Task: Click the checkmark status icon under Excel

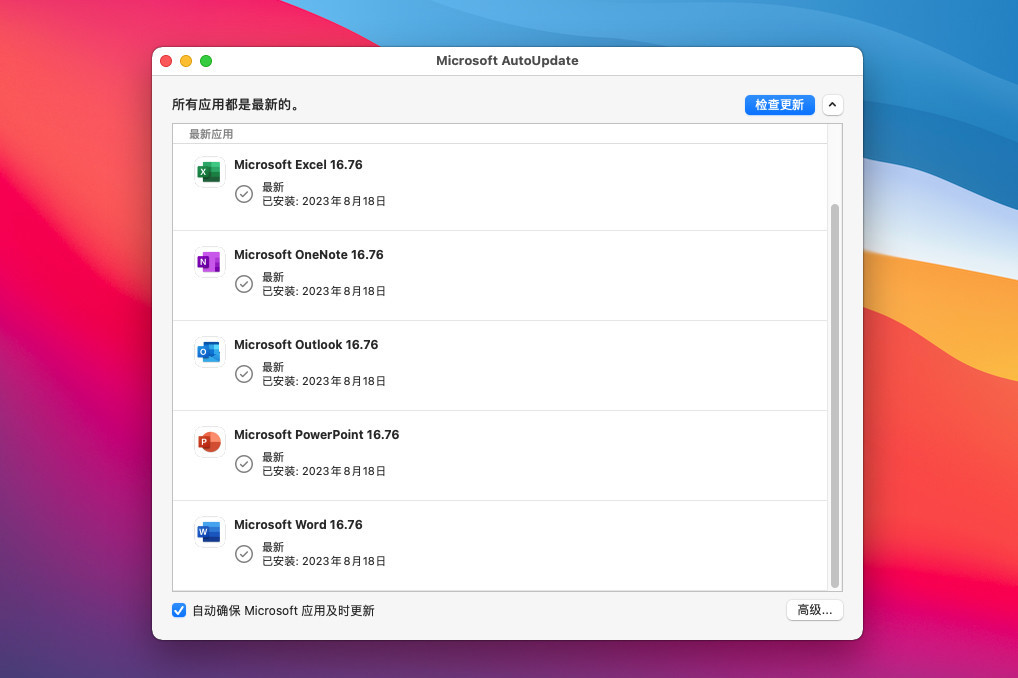Action: pyautogui.click(x=244, y=194)
